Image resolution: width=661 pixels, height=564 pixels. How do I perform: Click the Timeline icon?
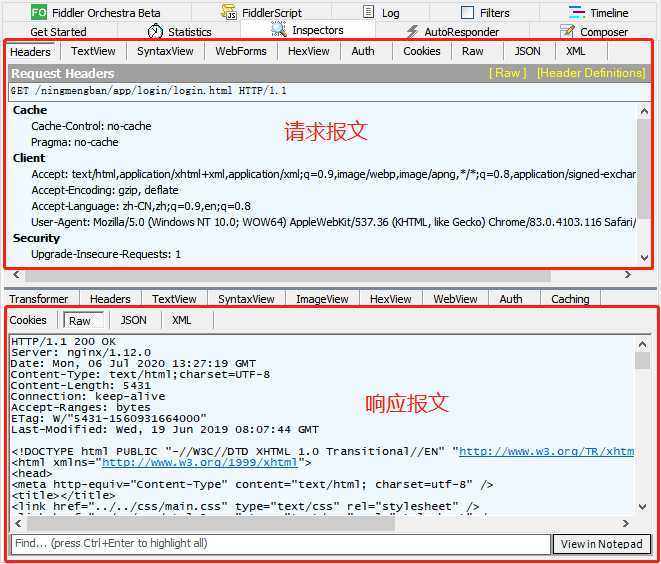(x=576, y=12)
